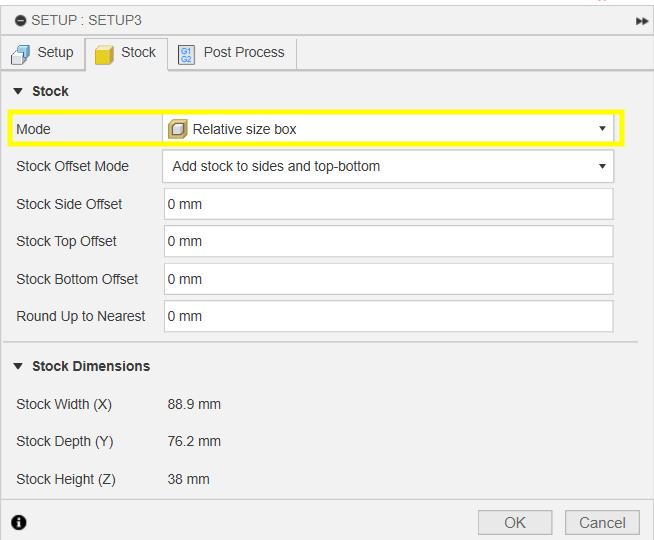This screenshot has width=654, height=540.
Task: Click the yellow Stock cube icon
Action: 104,55
